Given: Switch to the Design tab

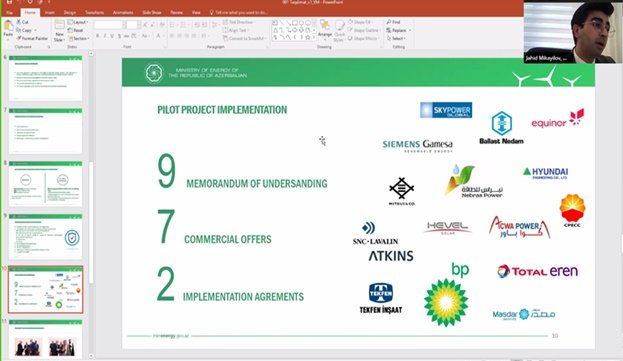Looking at the screenshot, I should tap(70, 13).
